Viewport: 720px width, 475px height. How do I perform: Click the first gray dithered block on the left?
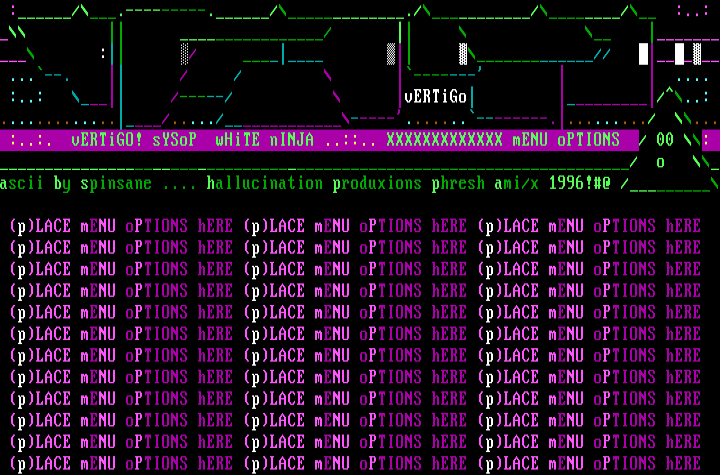pos(185,54)
